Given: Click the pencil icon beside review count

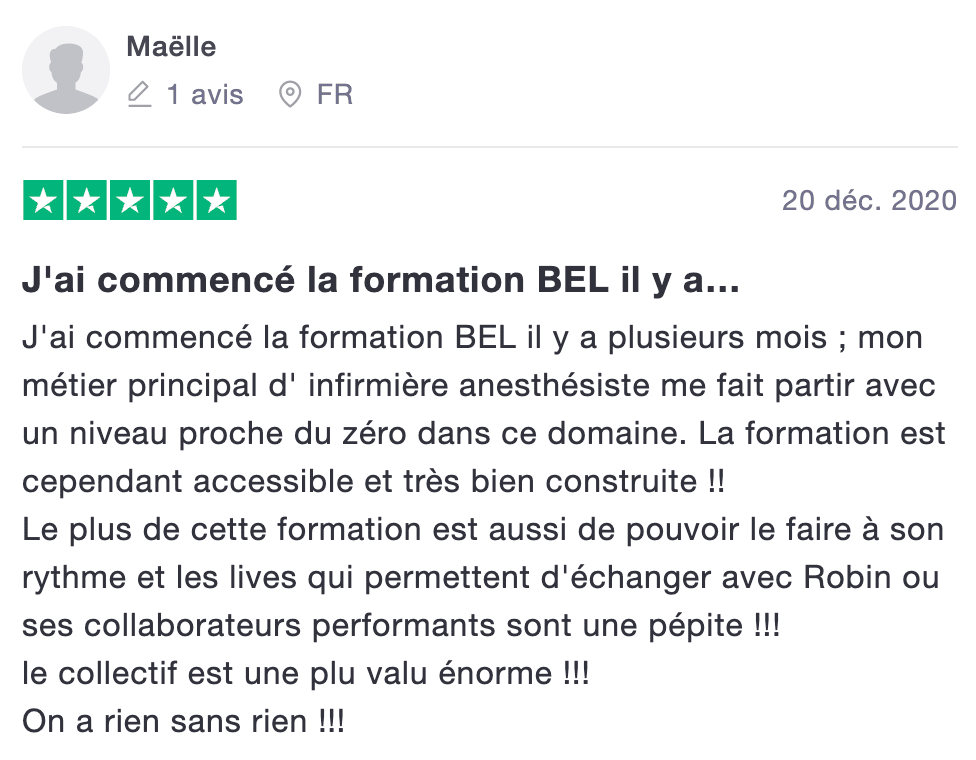Looking at the screenshot, I should click(x=140, y=95).
